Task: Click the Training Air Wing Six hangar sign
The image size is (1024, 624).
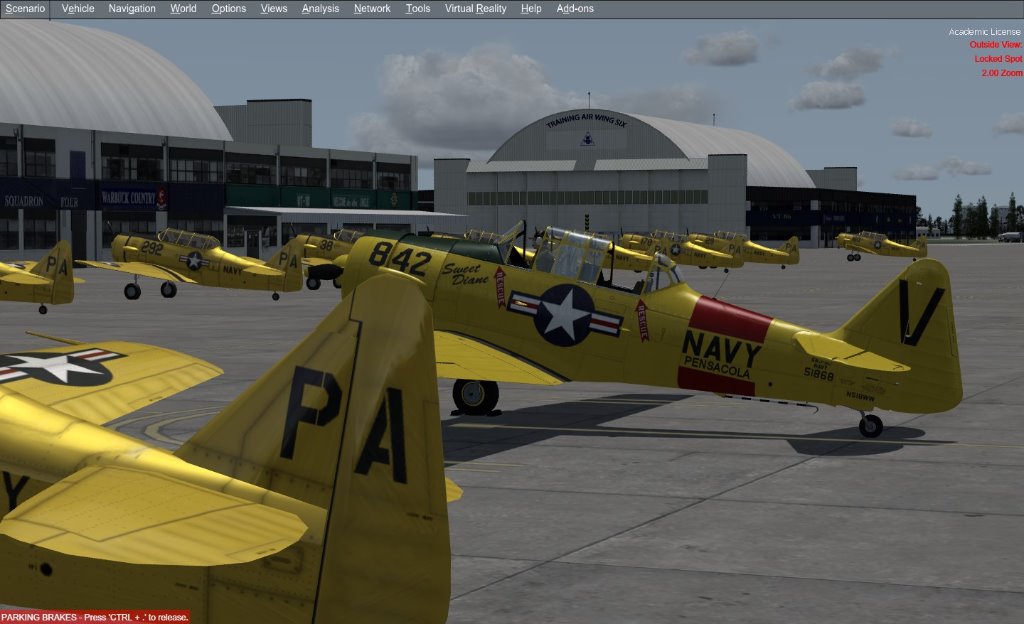Action: (586, 121)
